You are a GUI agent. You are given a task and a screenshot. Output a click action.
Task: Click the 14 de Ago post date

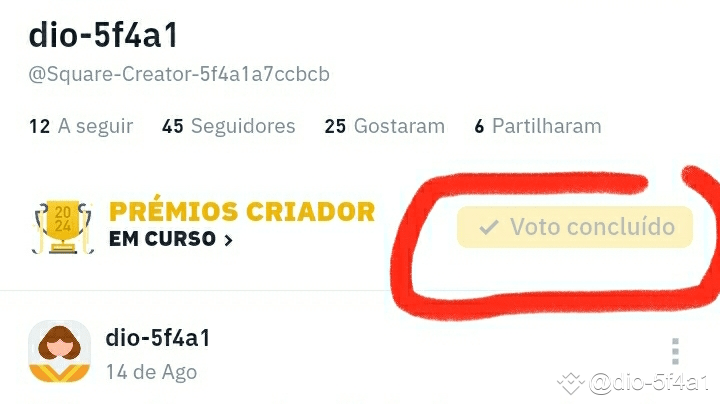(x=152, y=372)
